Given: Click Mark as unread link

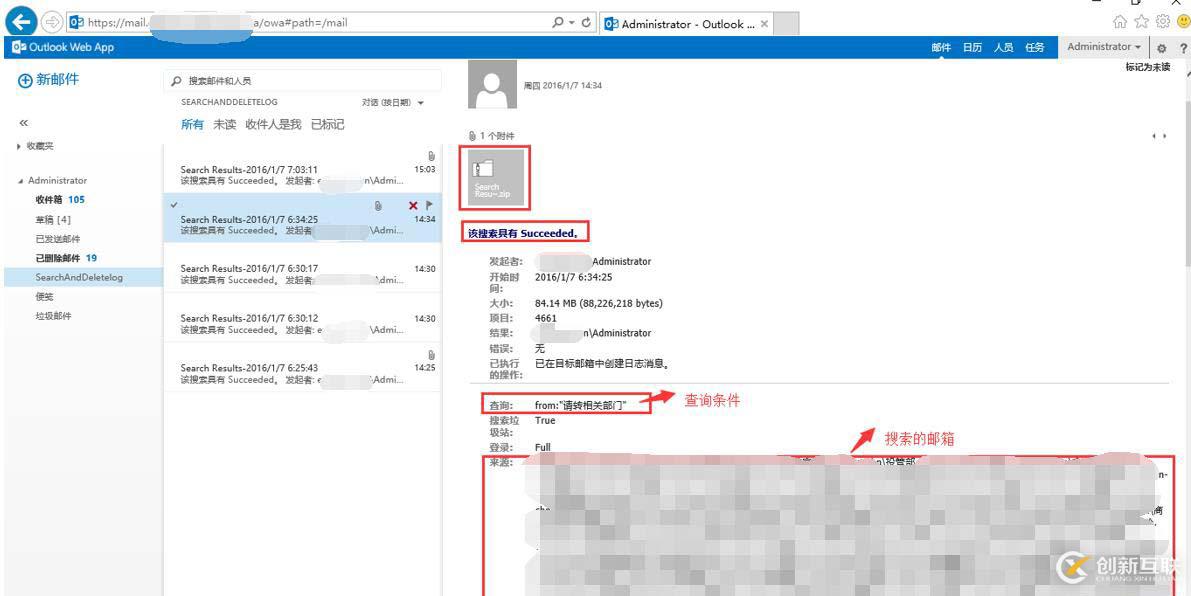Looking at the screenshot, I should tap(1148, 67).
